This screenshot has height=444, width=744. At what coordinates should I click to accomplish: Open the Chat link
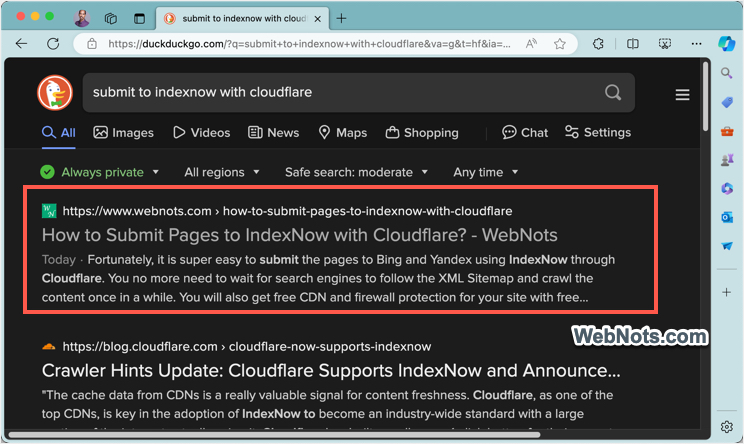pyautogui.click(x=525, y=133)
